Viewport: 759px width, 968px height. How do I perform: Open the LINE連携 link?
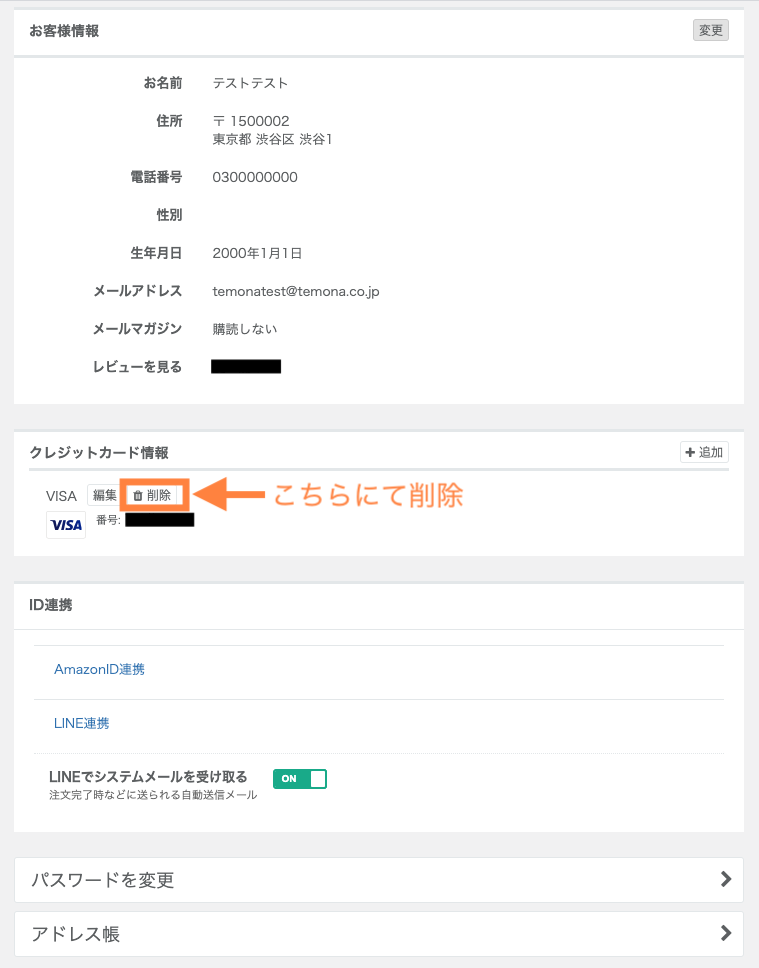82,723
